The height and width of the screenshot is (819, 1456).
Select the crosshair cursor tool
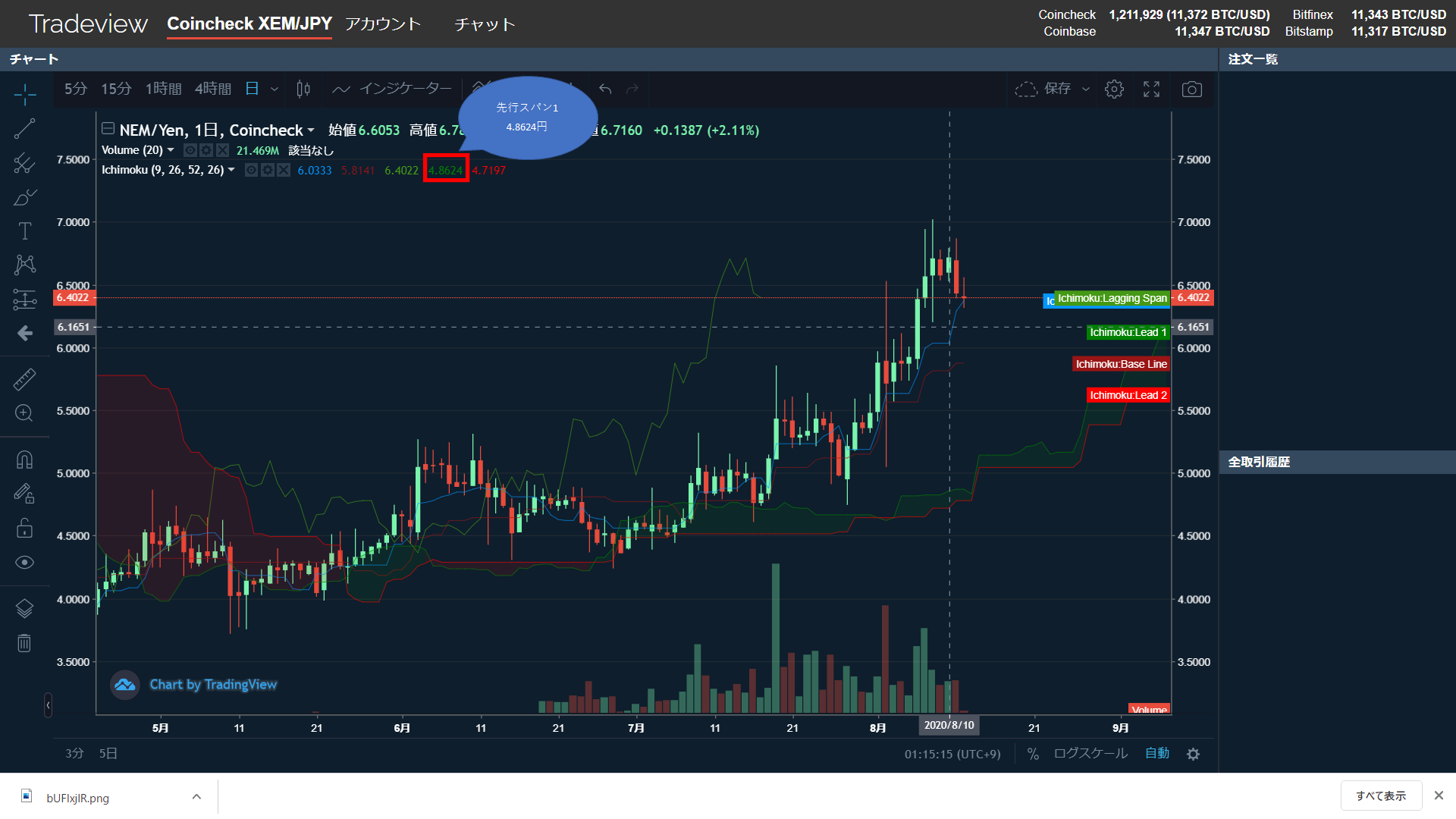pos(24,95)
